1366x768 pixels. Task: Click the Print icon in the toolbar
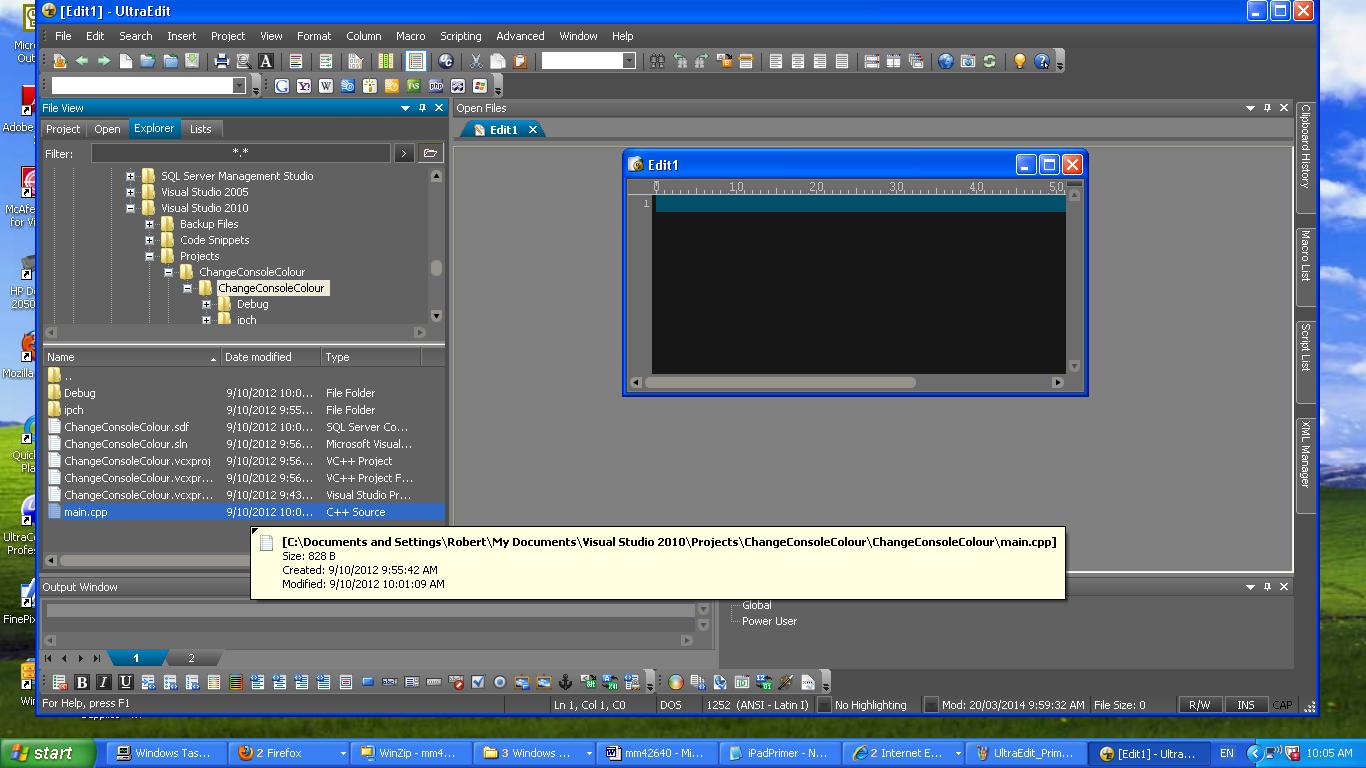(x=222, y=61)
